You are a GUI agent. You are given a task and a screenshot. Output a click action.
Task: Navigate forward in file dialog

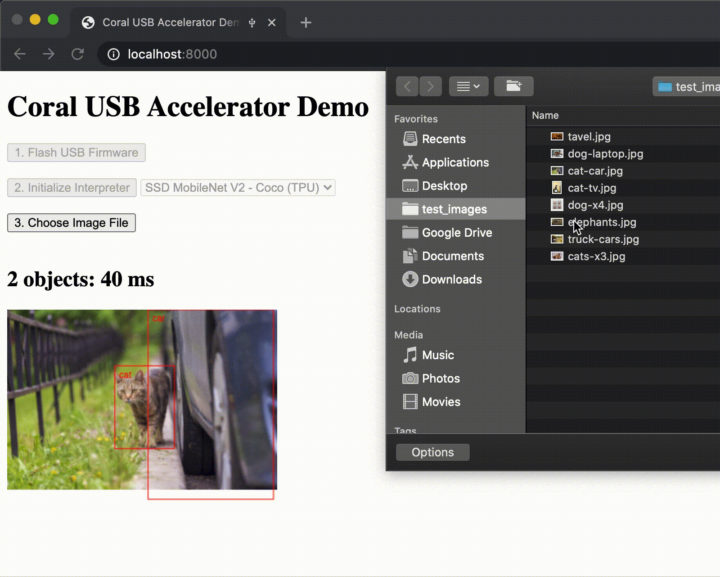[430, 86]
